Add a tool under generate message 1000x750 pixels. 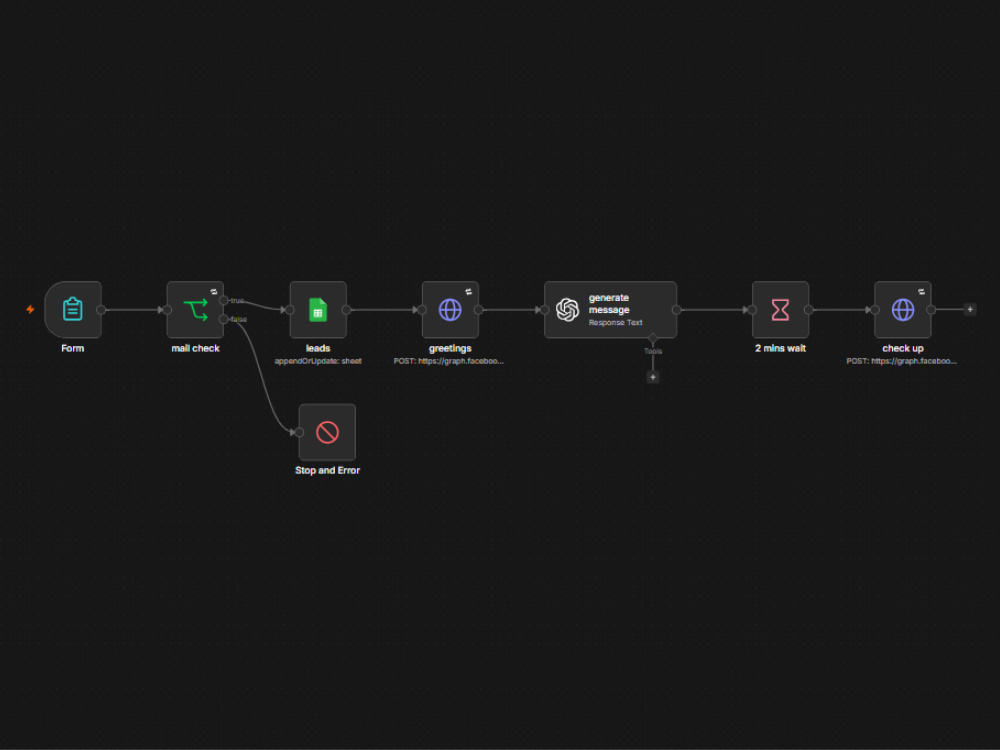point(652,378)
